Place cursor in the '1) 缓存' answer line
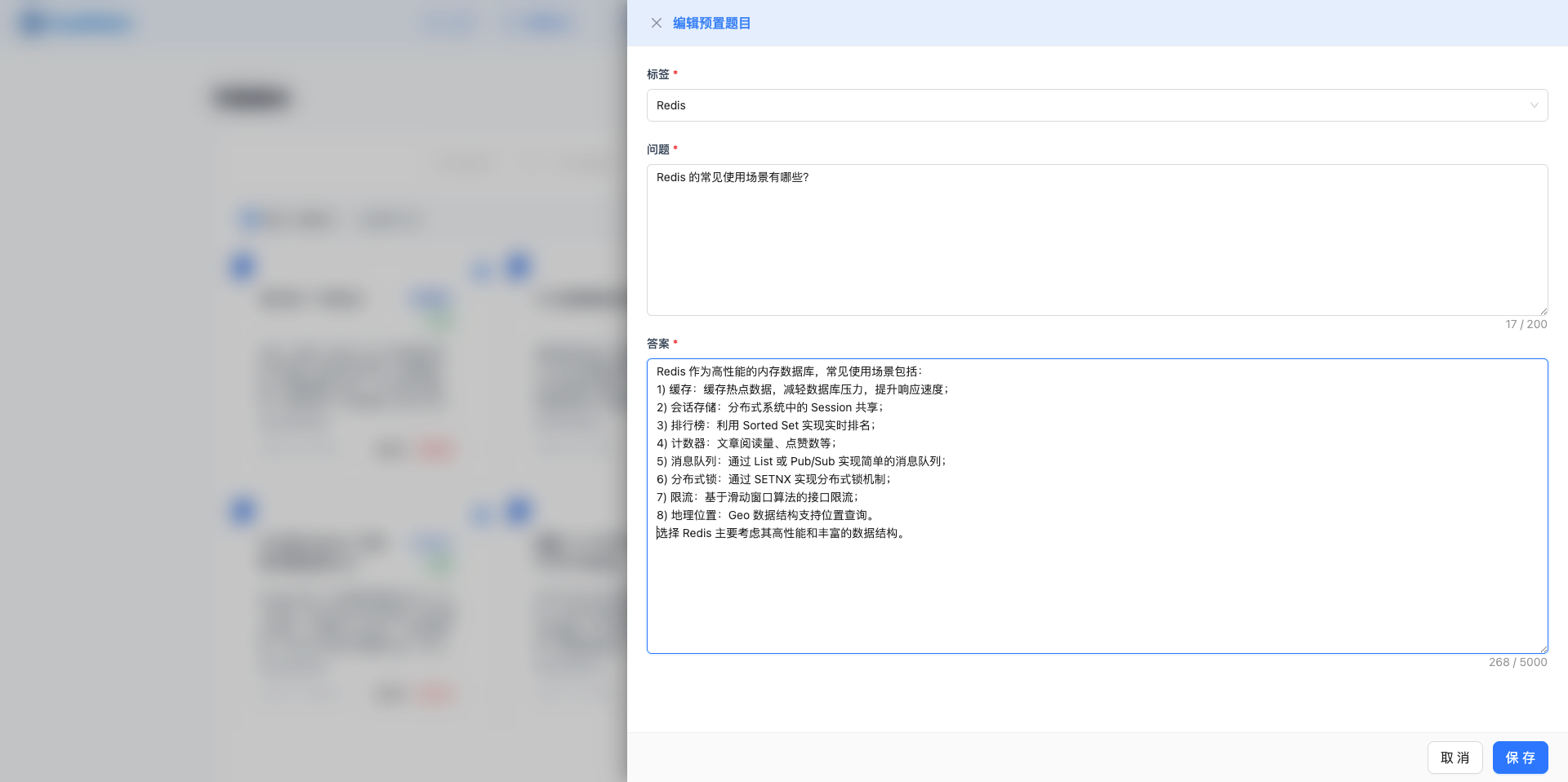 (x=802, y=389)
